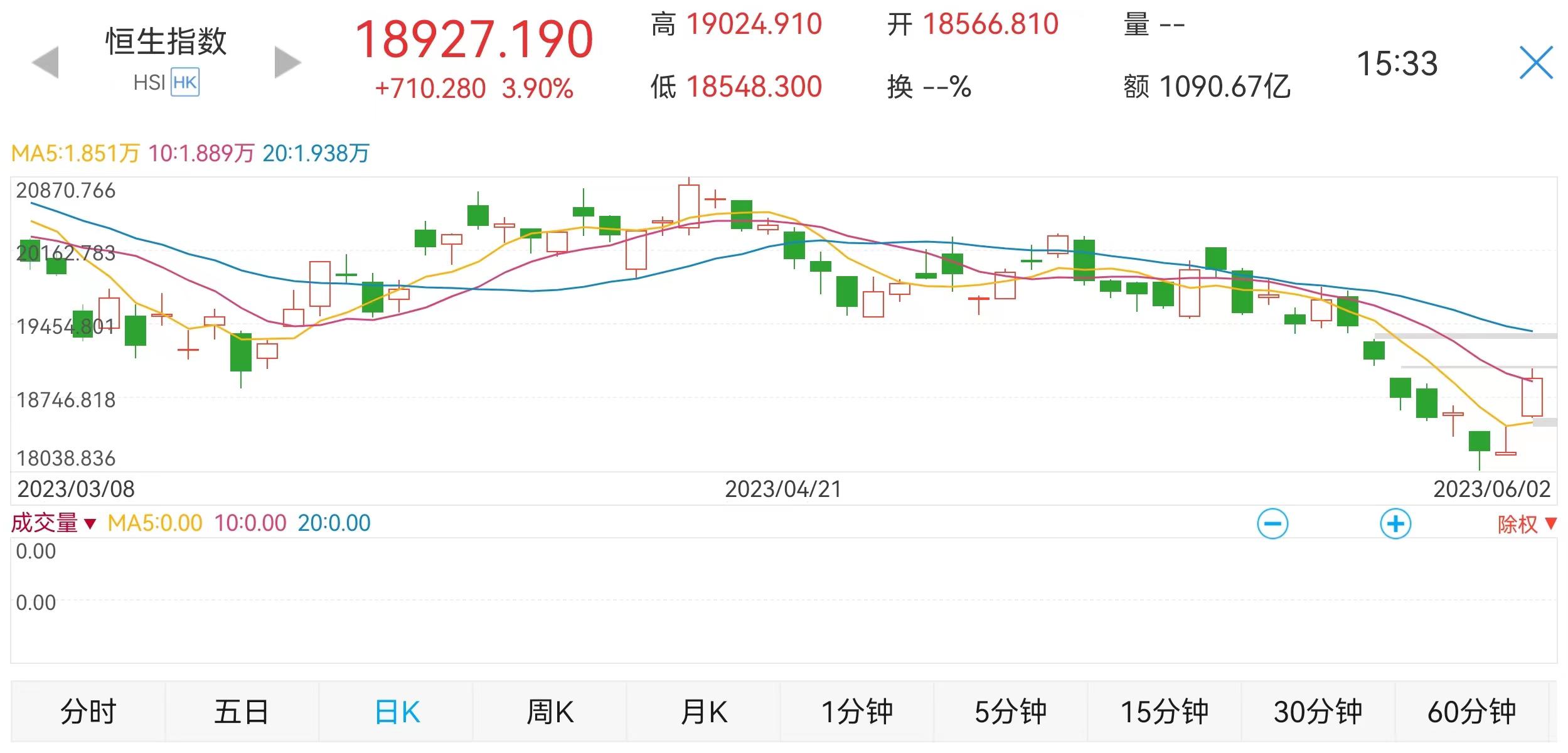
Task: Click the last red candlestick on 2023/06/02
Action: (1532, 397)
